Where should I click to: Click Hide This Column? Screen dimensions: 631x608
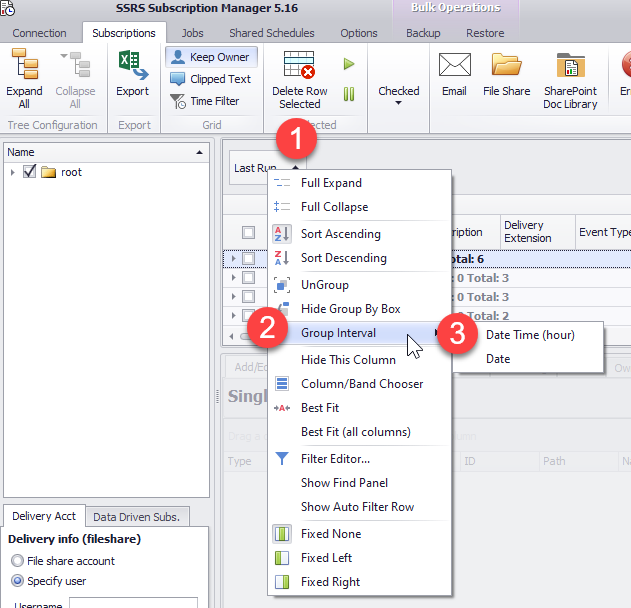pos(360,360)
